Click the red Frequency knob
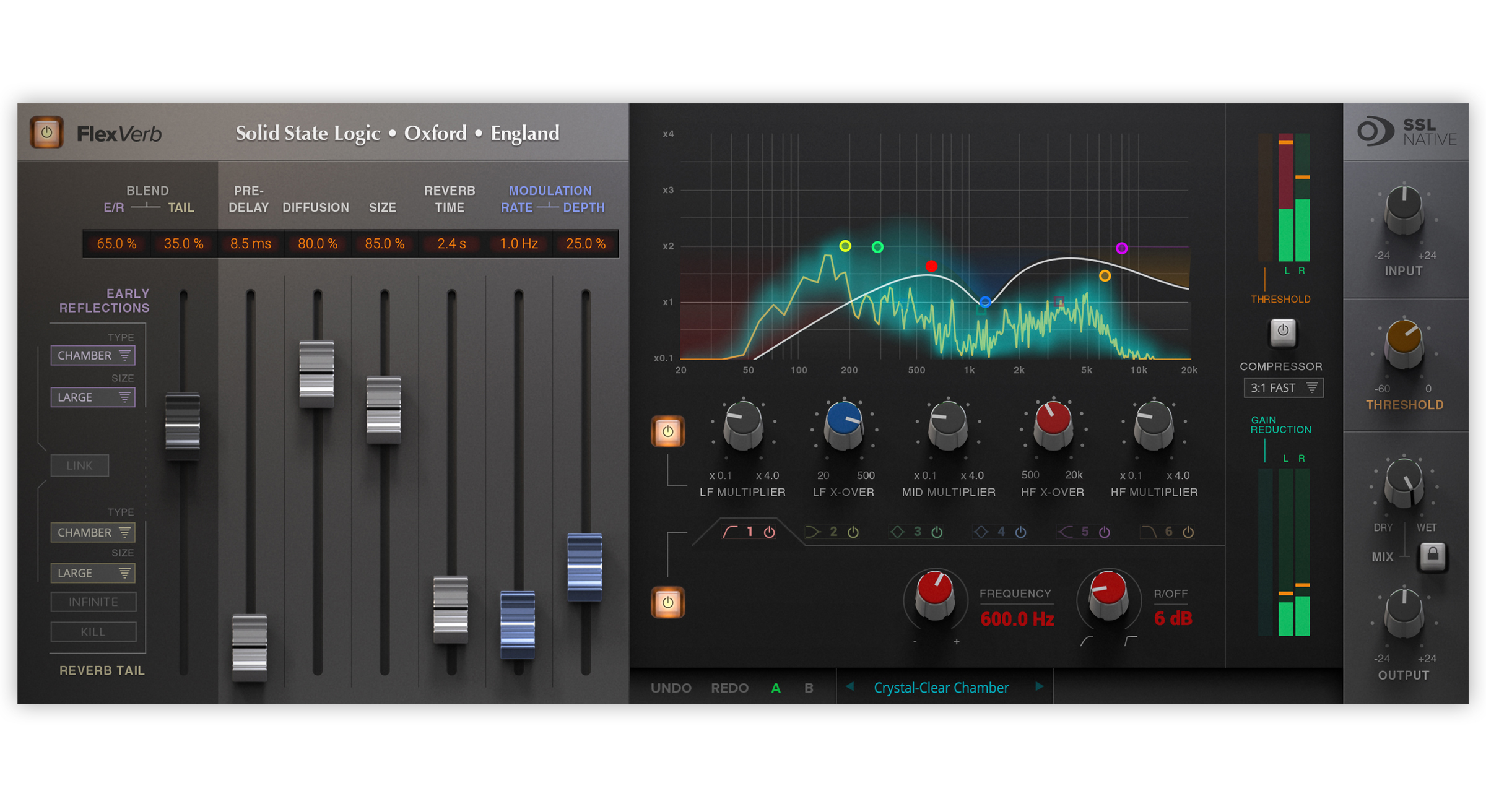Screen dimensions: 1486x812 [934, 595]
